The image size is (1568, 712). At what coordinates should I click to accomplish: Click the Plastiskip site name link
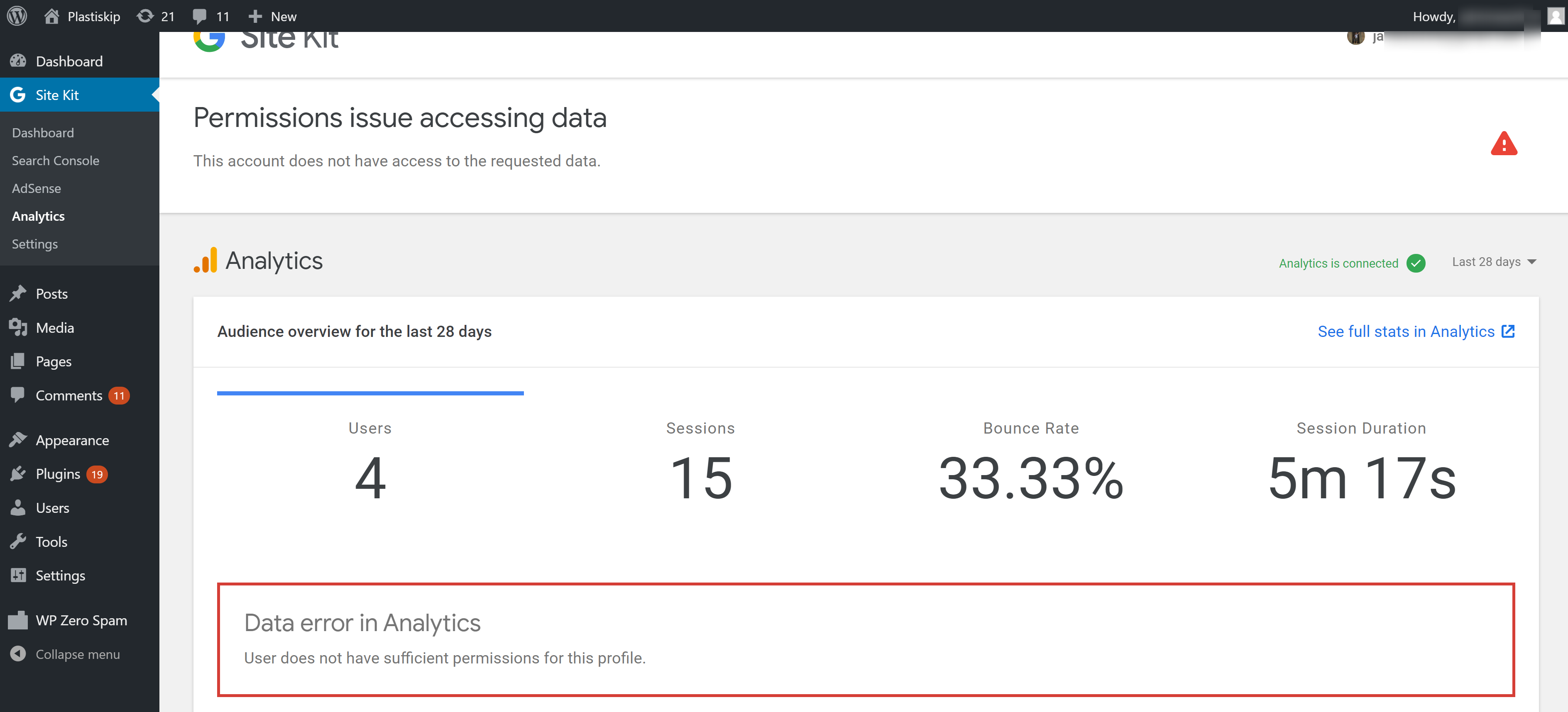94,17
